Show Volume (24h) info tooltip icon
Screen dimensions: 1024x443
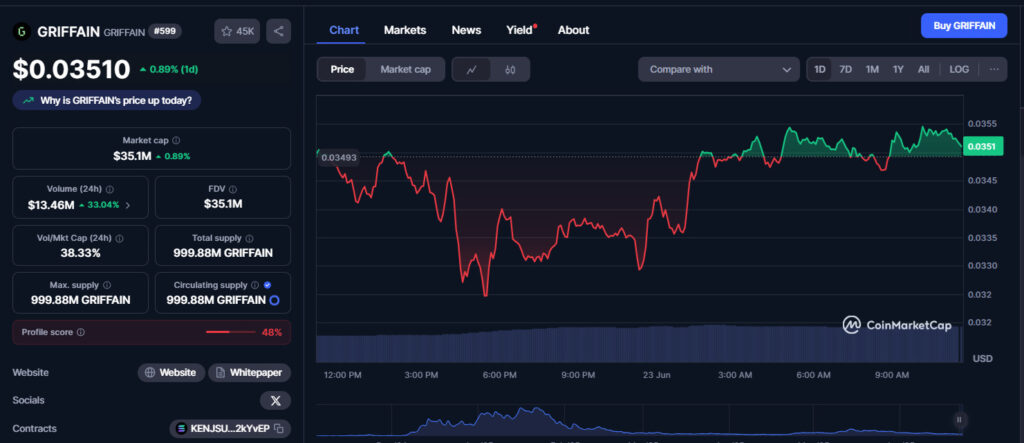(110, 189)
